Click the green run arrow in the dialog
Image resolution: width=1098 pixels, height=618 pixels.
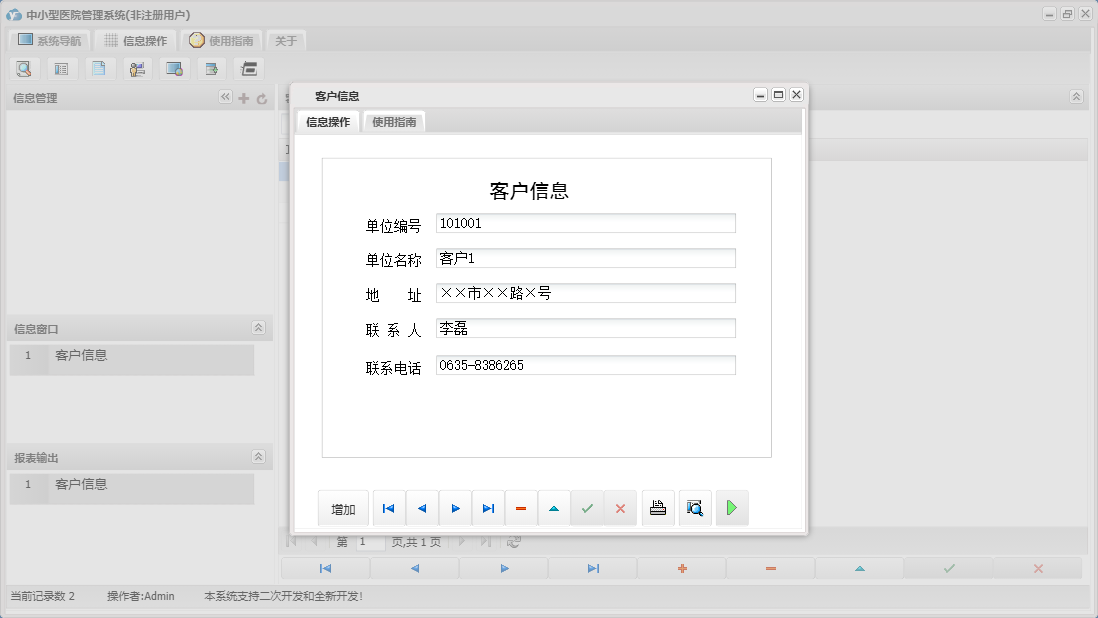click(731, 508)
